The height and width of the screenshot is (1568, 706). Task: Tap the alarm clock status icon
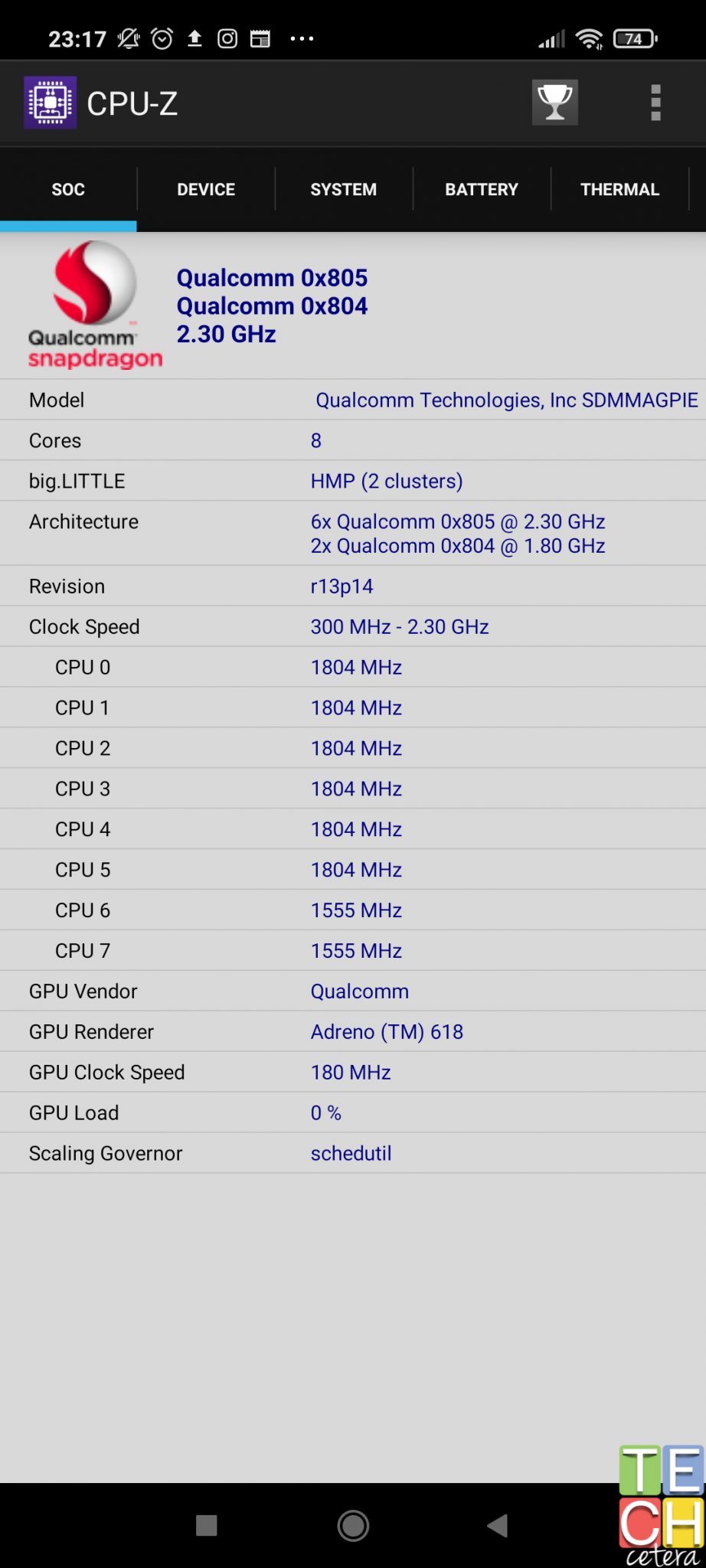tap(162, 38)
